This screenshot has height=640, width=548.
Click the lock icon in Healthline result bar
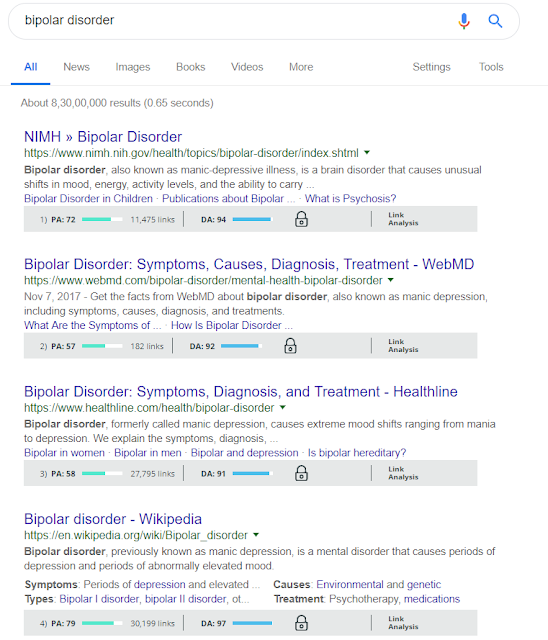(x=301, y=473)
